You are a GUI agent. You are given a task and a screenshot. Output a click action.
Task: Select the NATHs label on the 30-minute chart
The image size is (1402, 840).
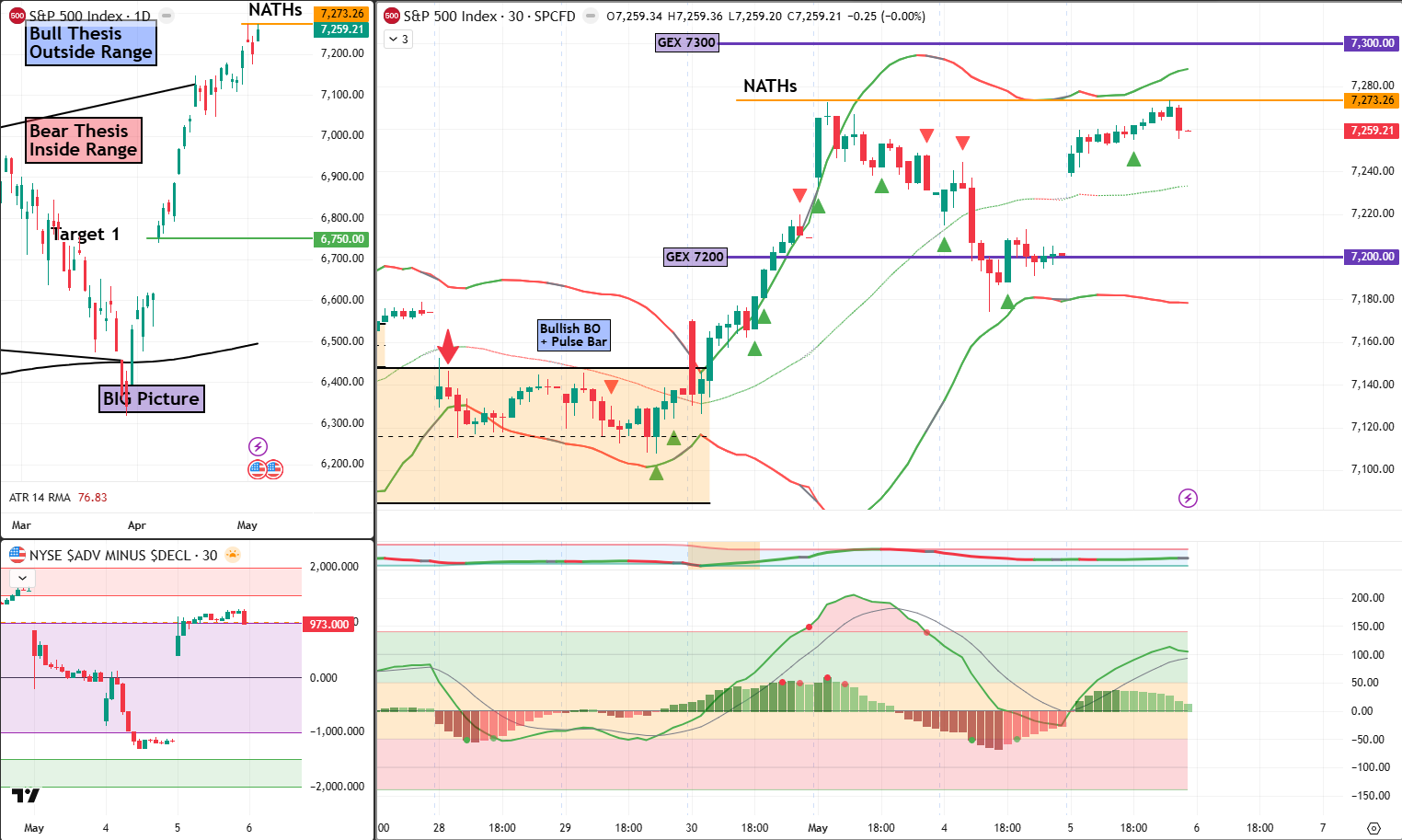pyautogui.click(x=770, y=86)
